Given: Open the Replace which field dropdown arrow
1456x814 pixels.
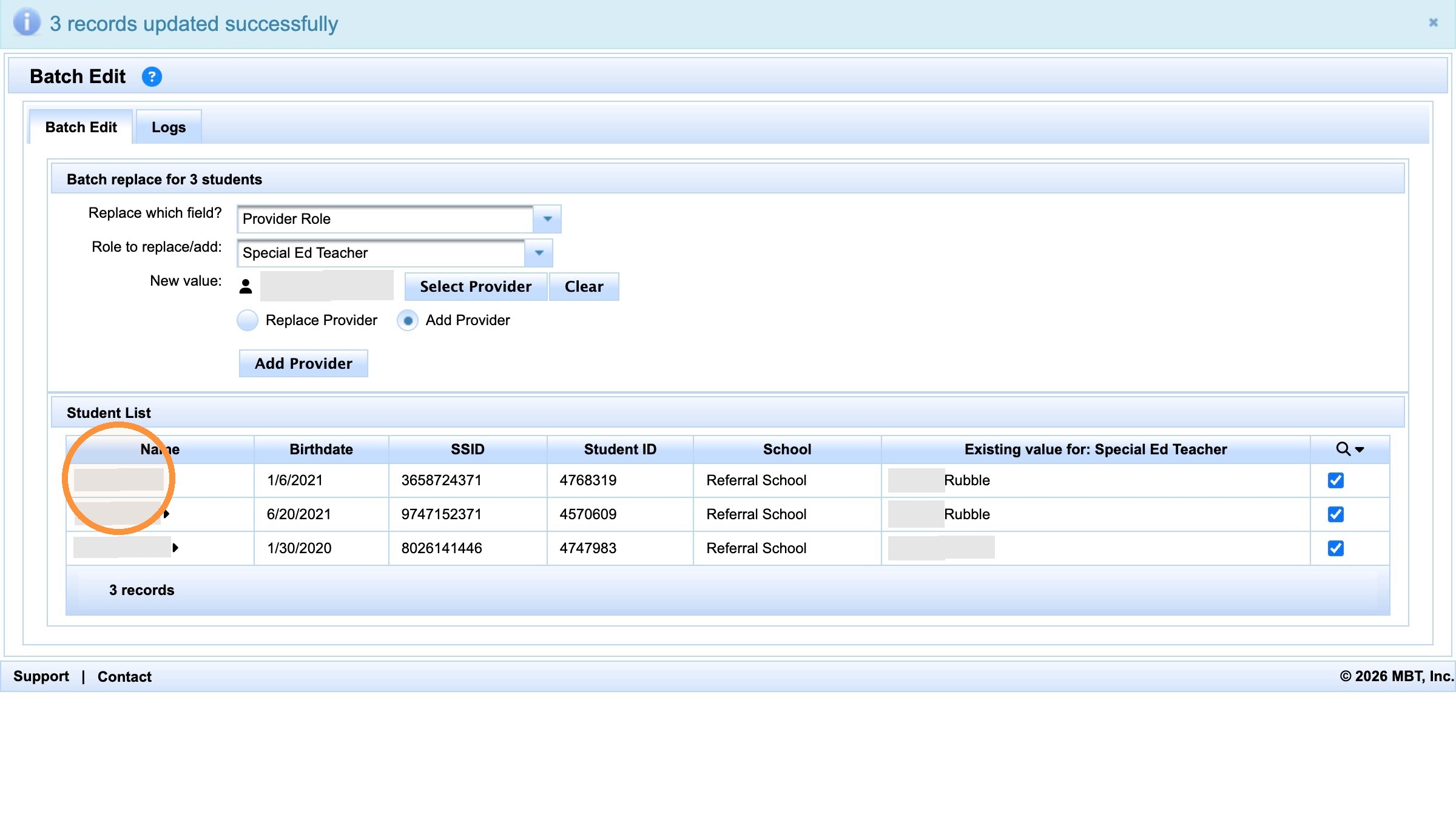Looking at the screenshot, I should pos(547,219).
